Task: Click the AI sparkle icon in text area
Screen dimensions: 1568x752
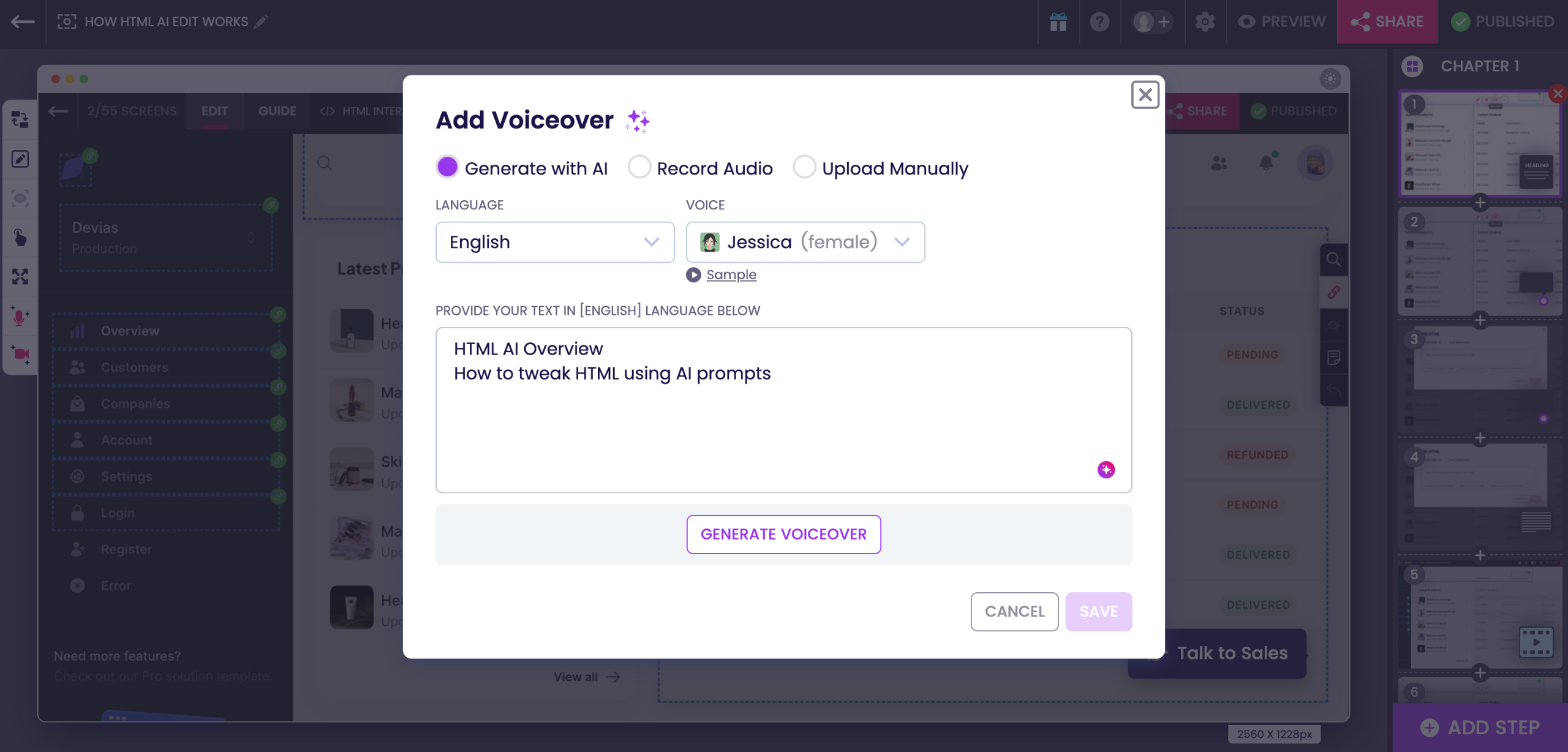Action: tap(1106, 470)
